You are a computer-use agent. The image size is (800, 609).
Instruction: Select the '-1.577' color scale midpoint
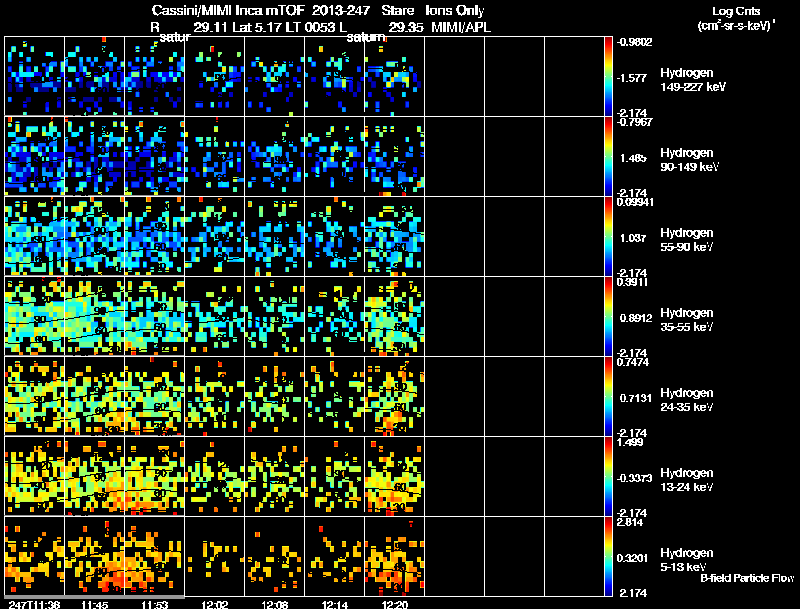coord(633,78)
